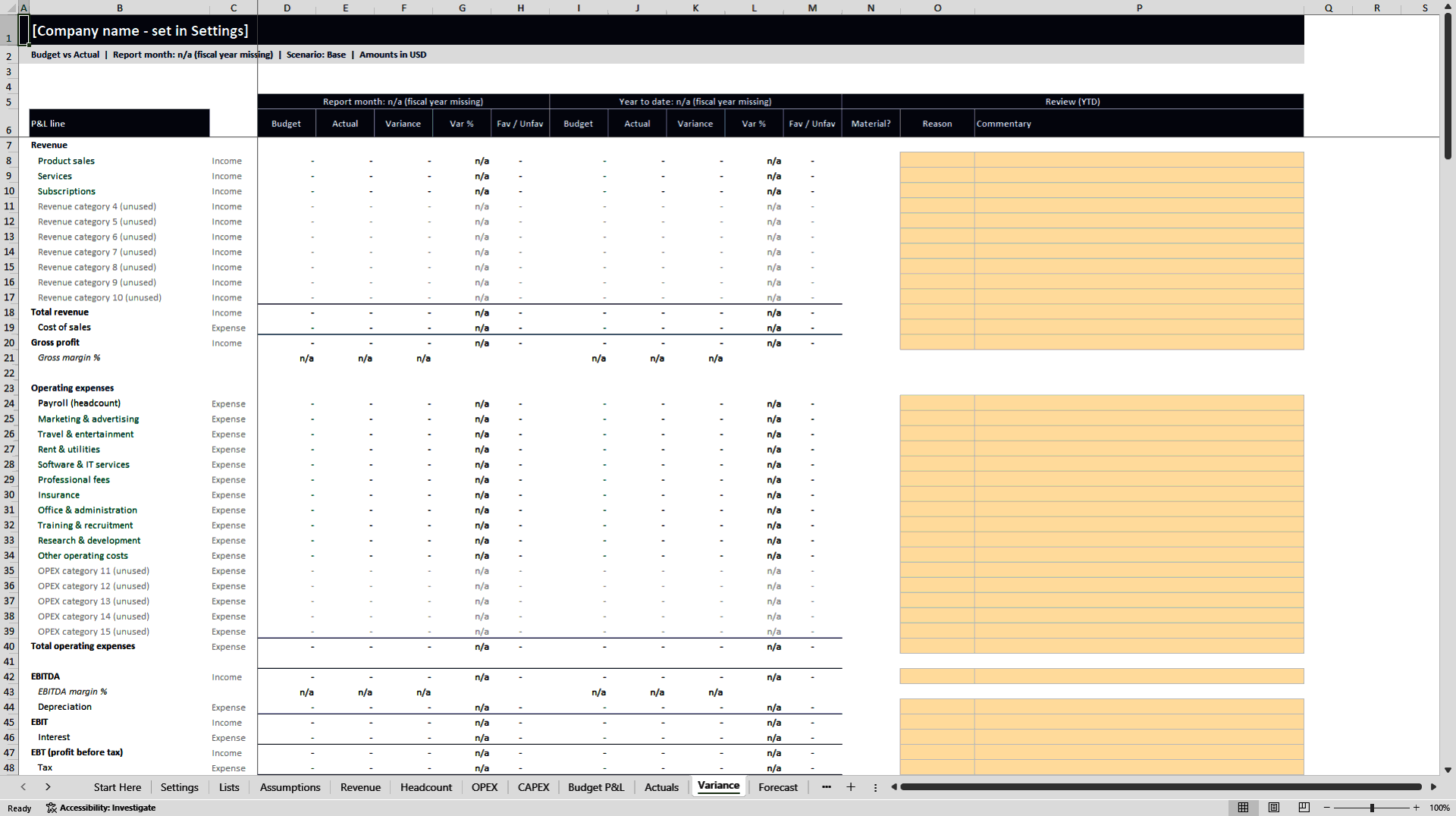Click the 'Marketing & advertising' line label
Screen dimensions: 1456x816
click(89, 419)
